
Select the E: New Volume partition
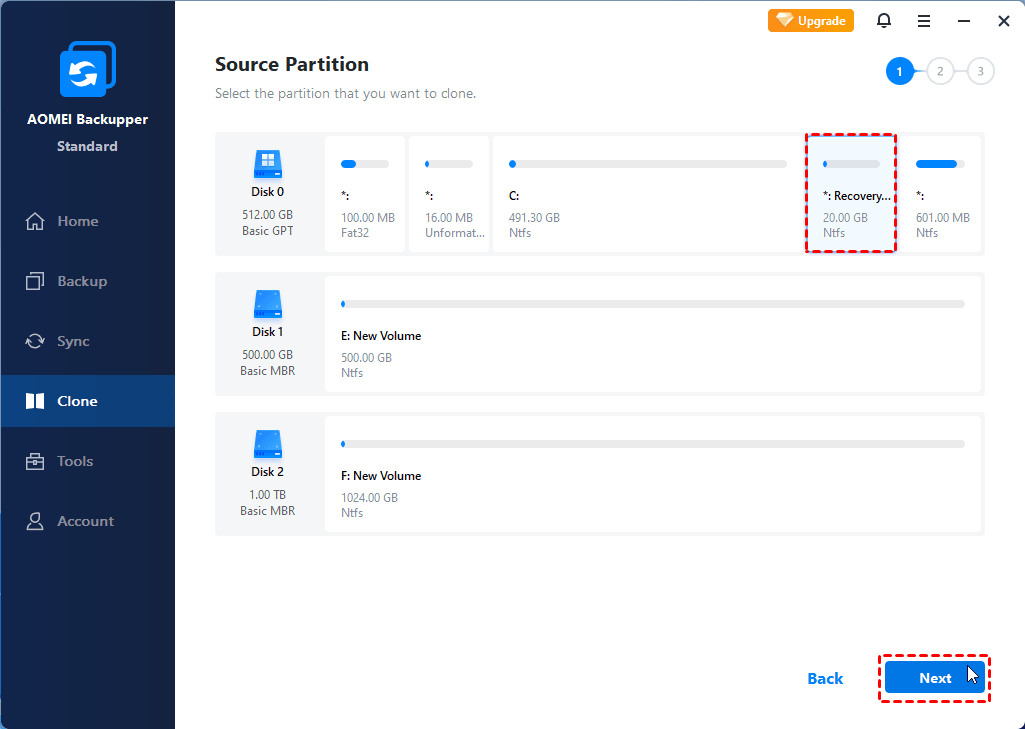pos(653,334)
